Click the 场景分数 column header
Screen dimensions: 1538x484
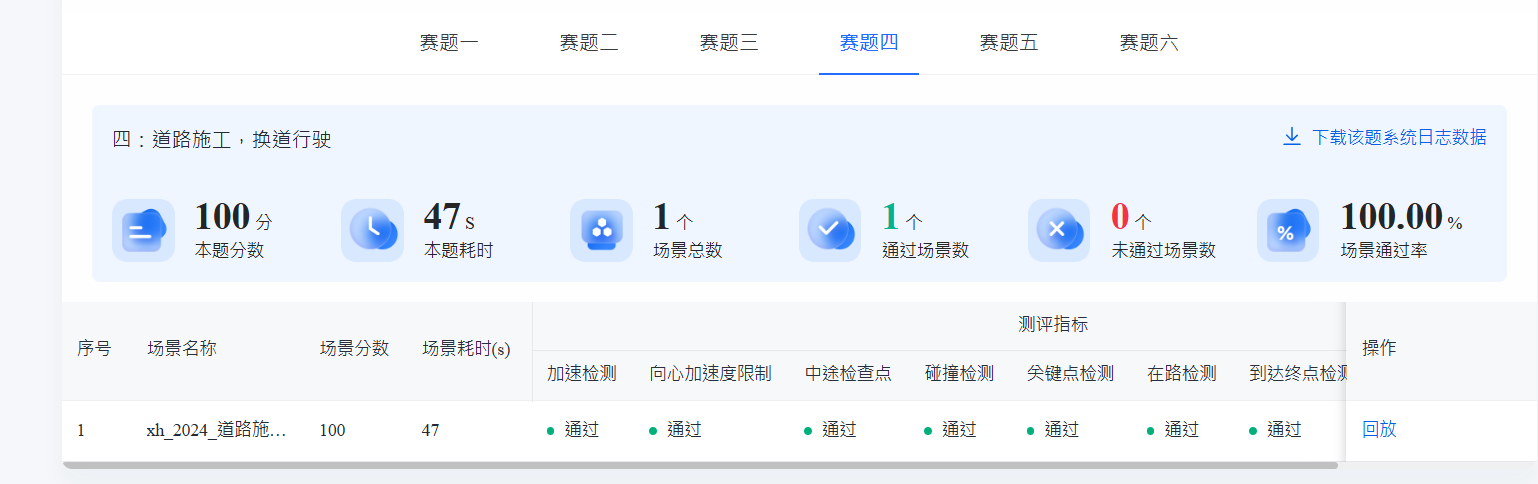point(354,349)
